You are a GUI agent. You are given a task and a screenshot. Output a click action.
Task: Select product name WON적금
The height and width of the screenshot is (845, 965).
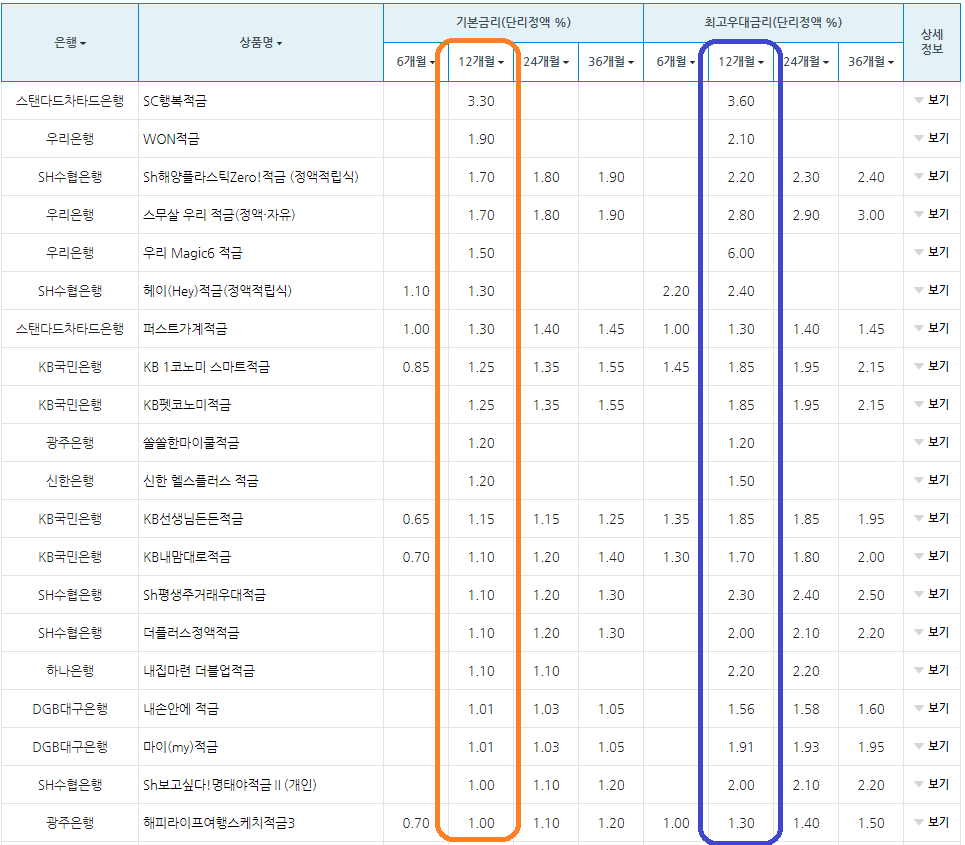point(171,139)
